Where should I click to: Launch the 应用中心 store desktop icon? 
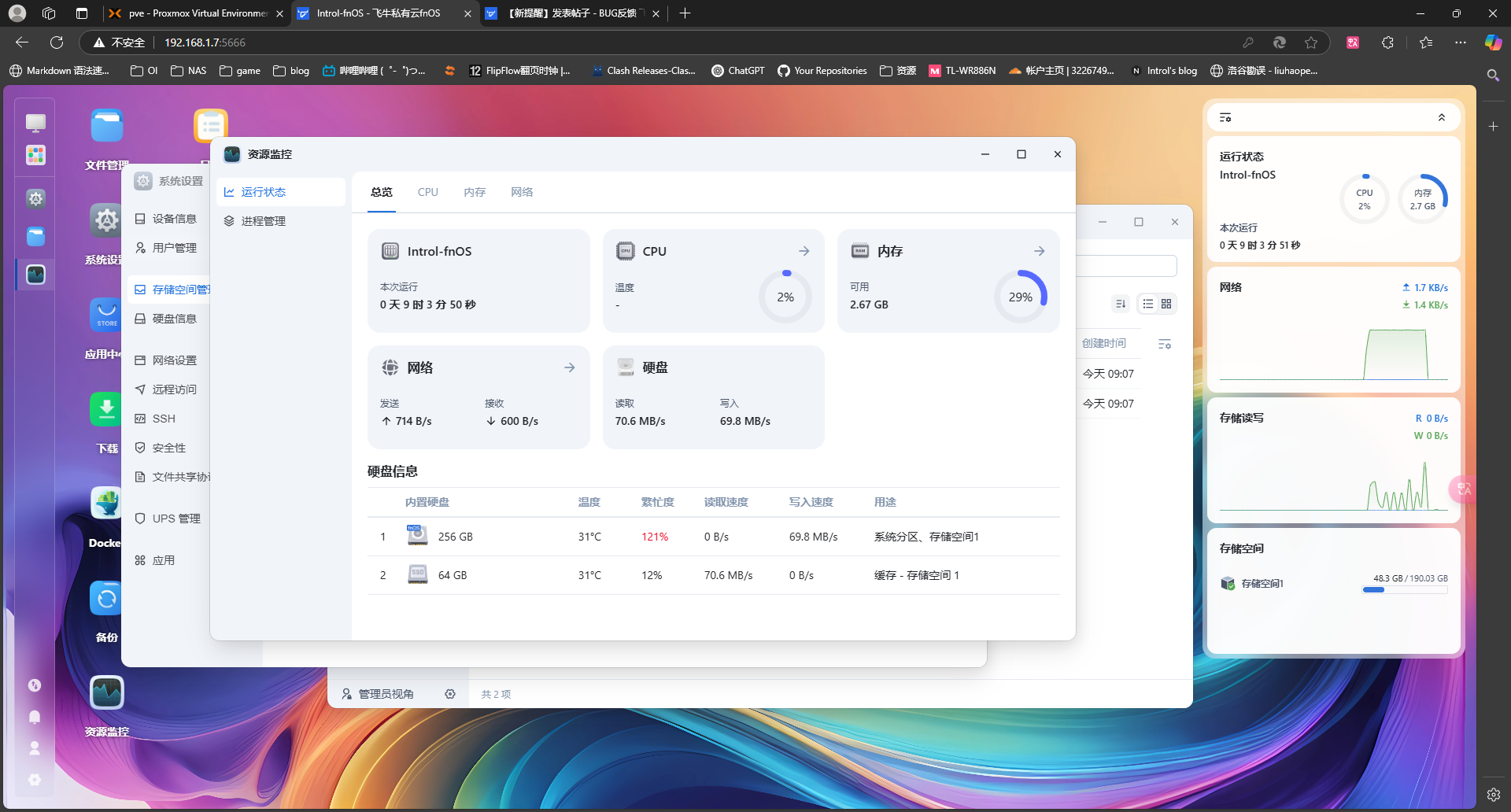pos(107,315)
